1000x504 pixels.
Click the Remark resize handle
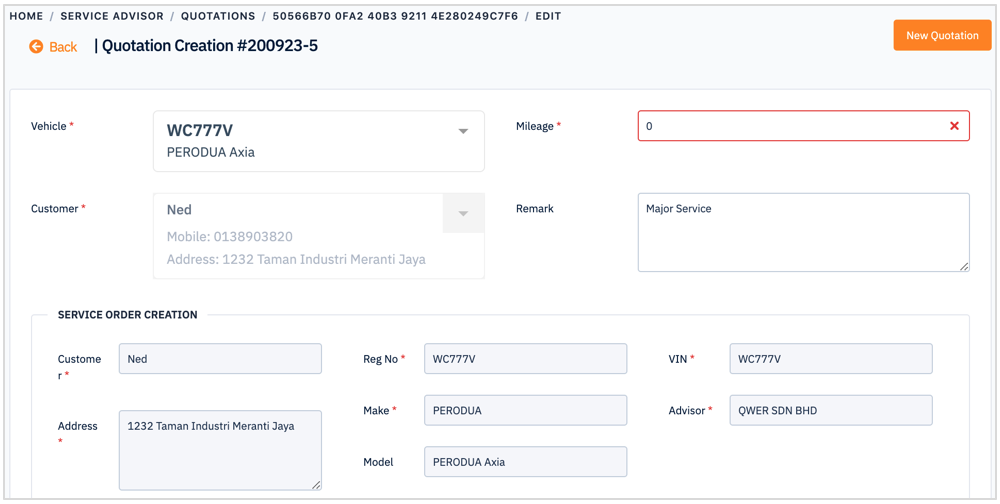pos(965,267)
